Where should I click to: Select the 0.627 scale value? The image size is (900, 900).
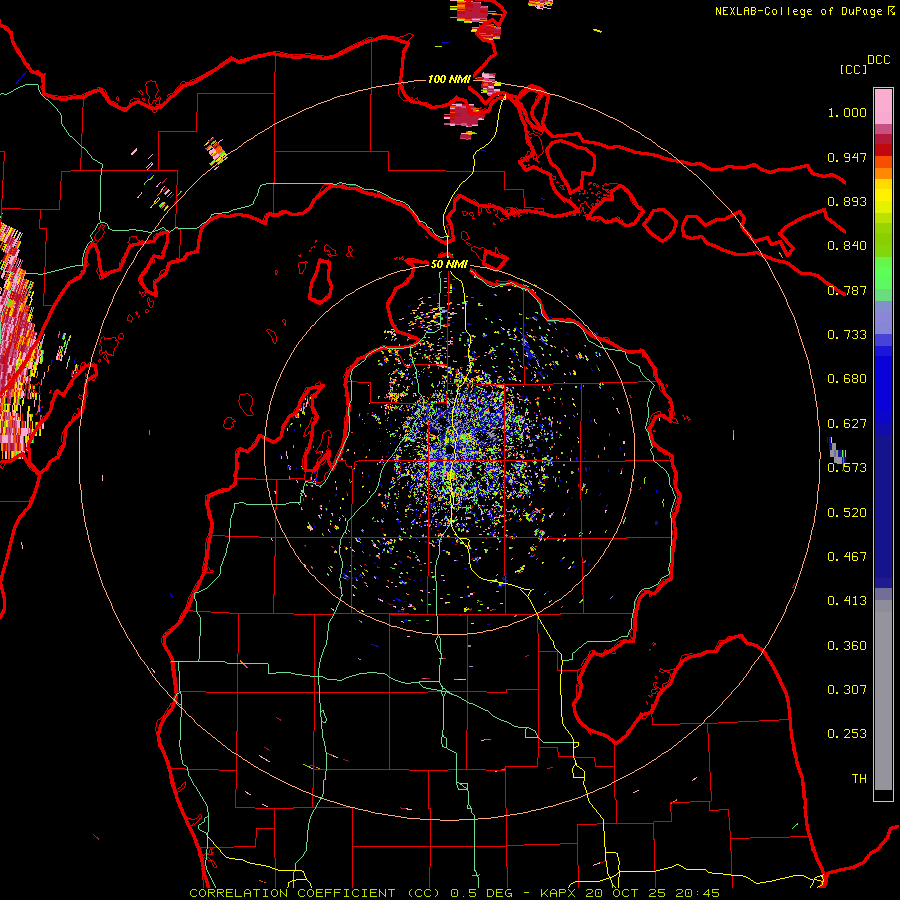tap(847, 424)
